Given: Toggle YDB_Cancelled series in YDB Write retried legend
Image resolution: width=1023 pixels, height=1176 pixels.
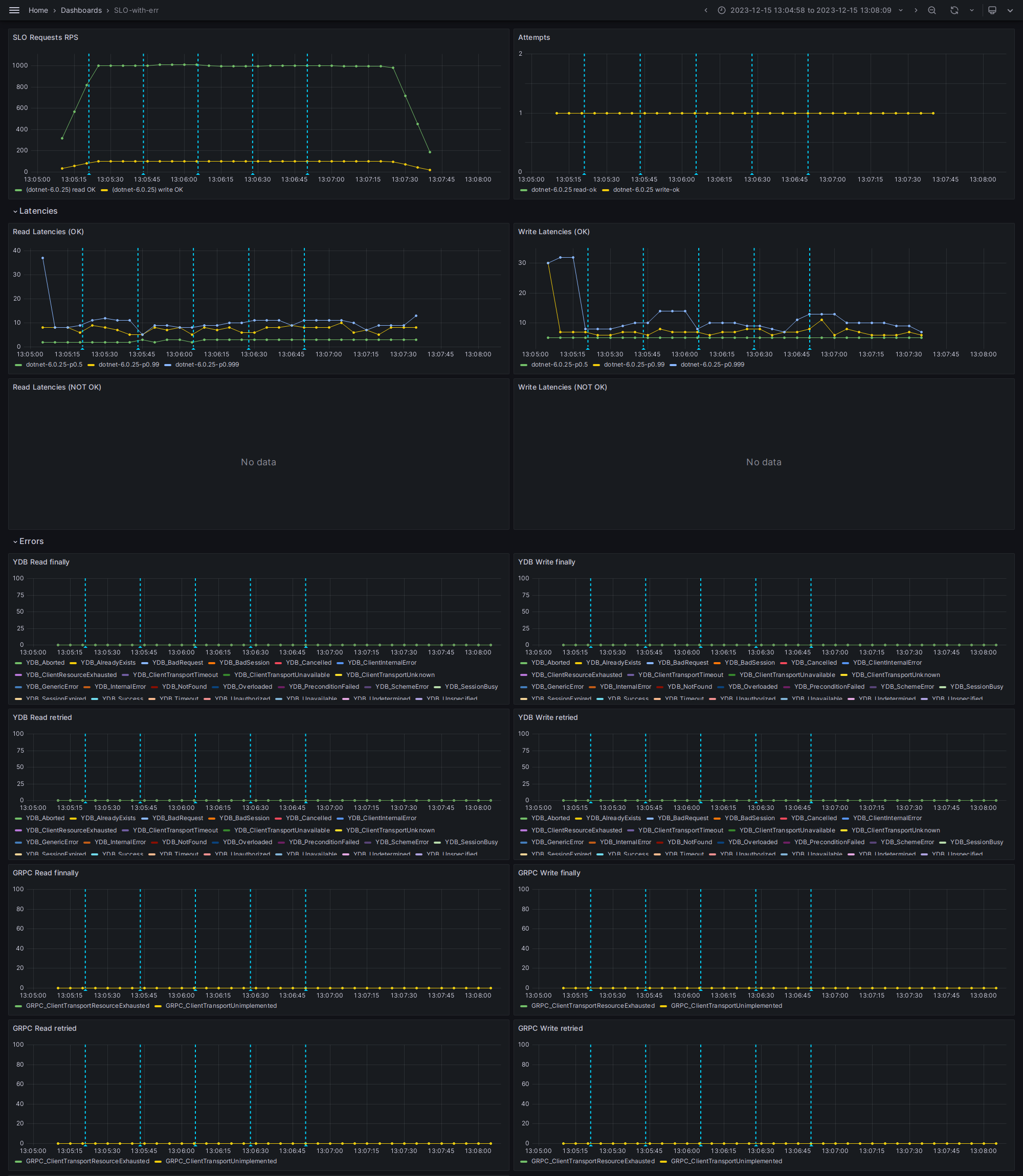Looking at the screenshot, I should click(814, 818).
